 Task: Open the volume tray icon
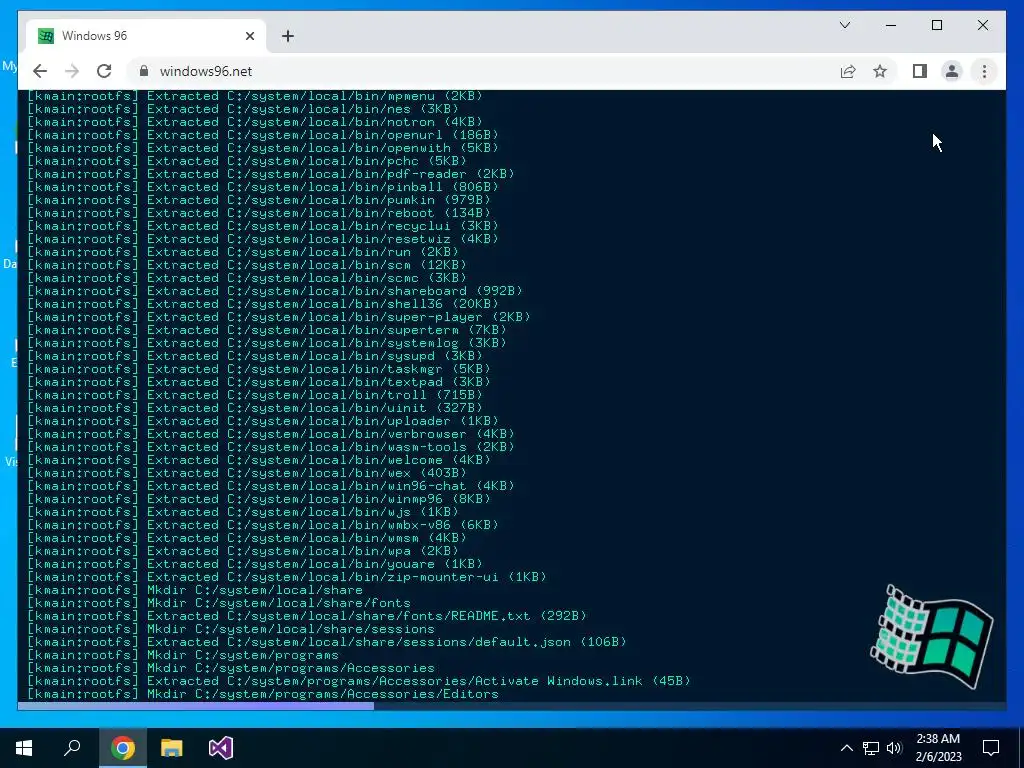[894, 748]
